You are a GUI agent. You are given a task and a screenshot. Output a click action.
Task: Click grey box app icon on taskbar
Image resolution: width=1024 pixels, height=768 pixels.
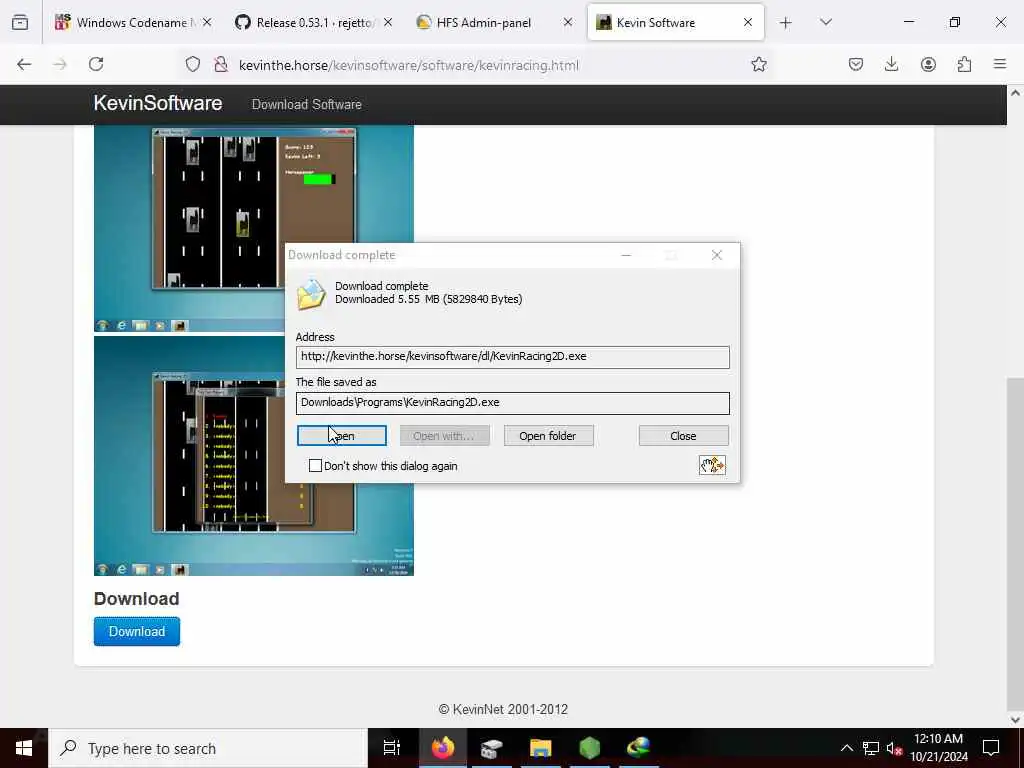[x=491, y=748]
